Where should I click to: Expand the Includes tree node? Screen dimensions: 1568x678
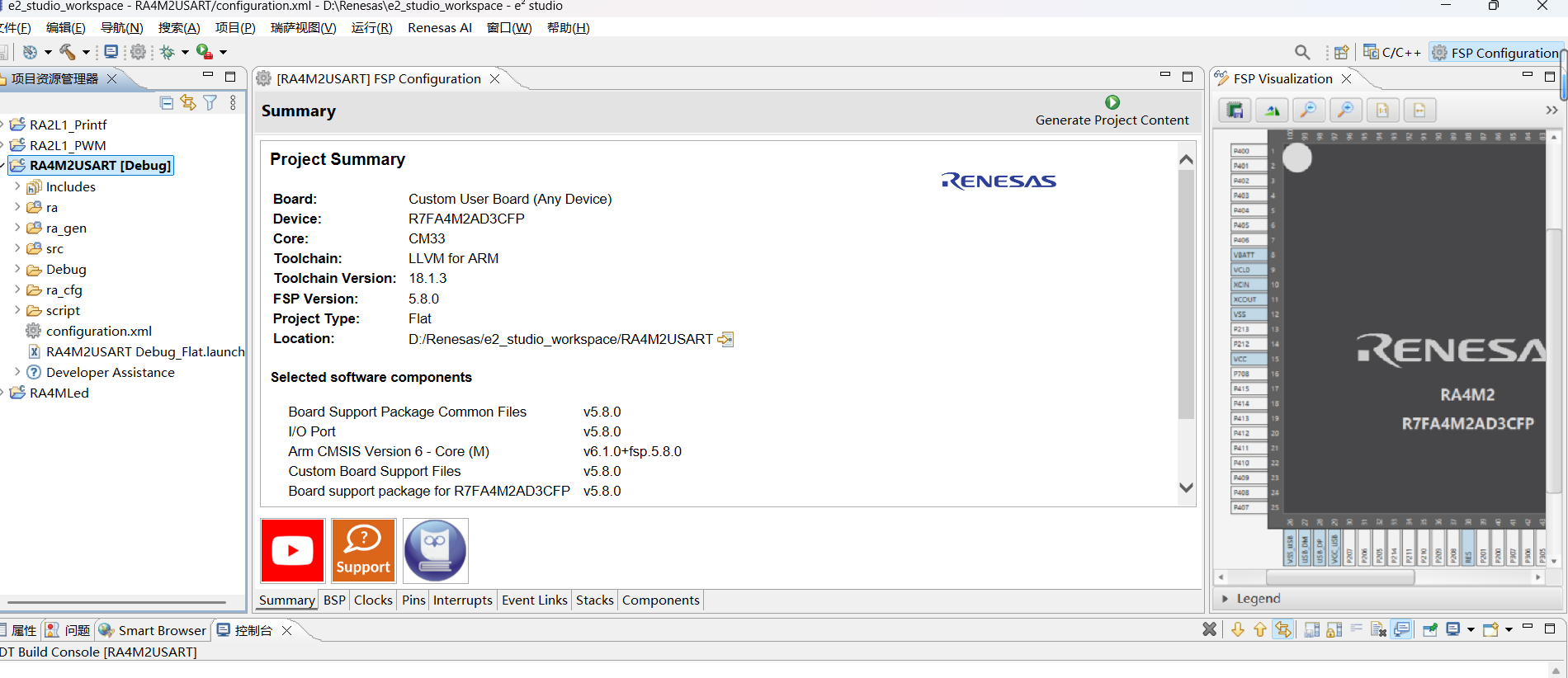pyautogui.click(x=17, y=186)
